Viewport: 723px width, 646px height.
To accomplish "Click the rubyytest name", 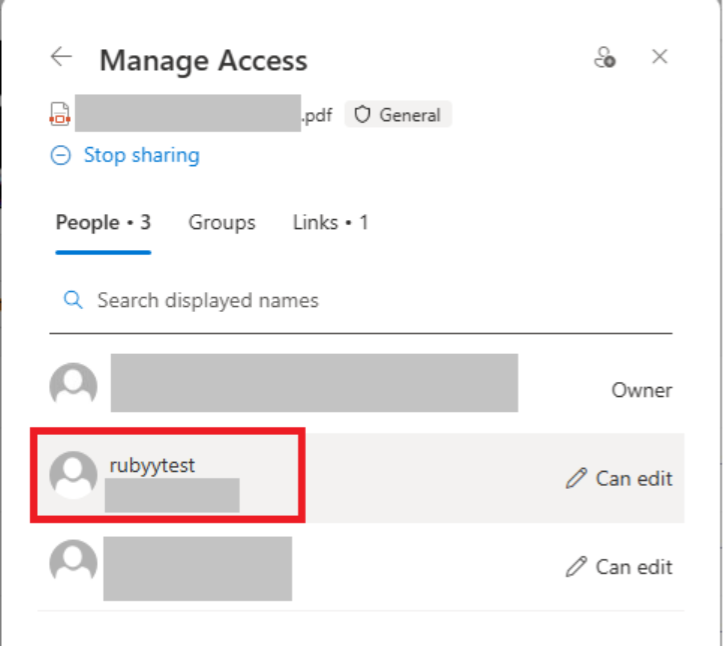I will point(152,465).
